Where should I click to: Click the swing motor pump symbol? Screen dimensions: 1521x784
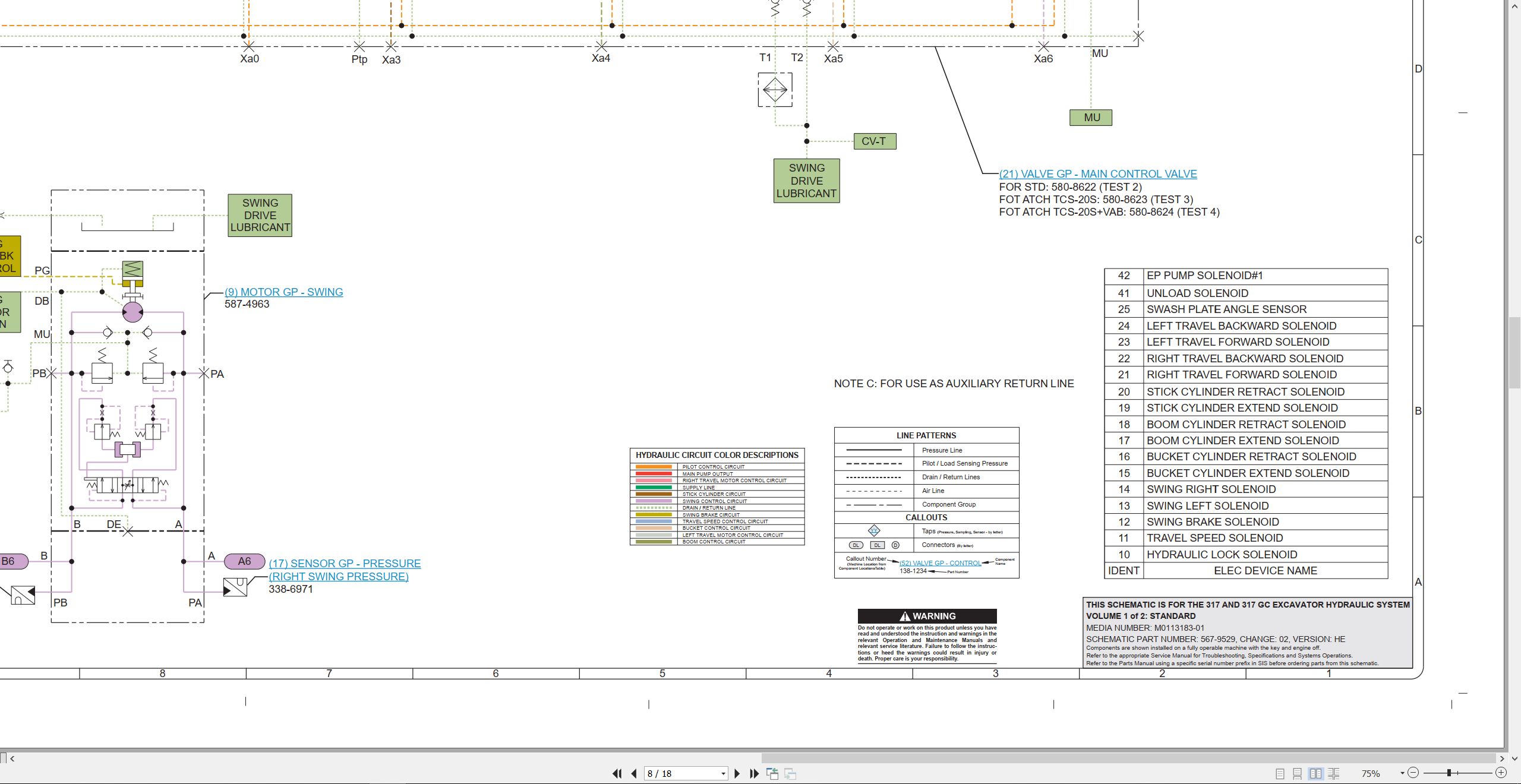pyautogui.click(x=132, y=312)
